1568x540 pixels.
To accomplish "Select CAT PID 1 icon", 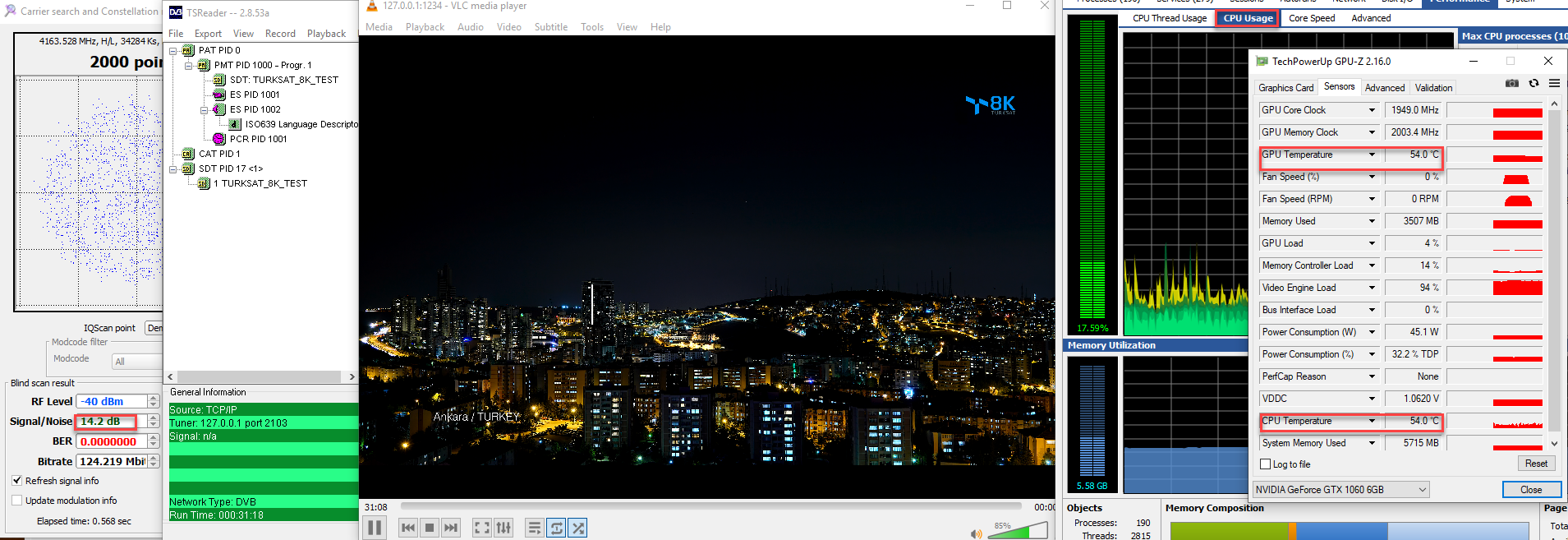I will [x=188, y=154].
